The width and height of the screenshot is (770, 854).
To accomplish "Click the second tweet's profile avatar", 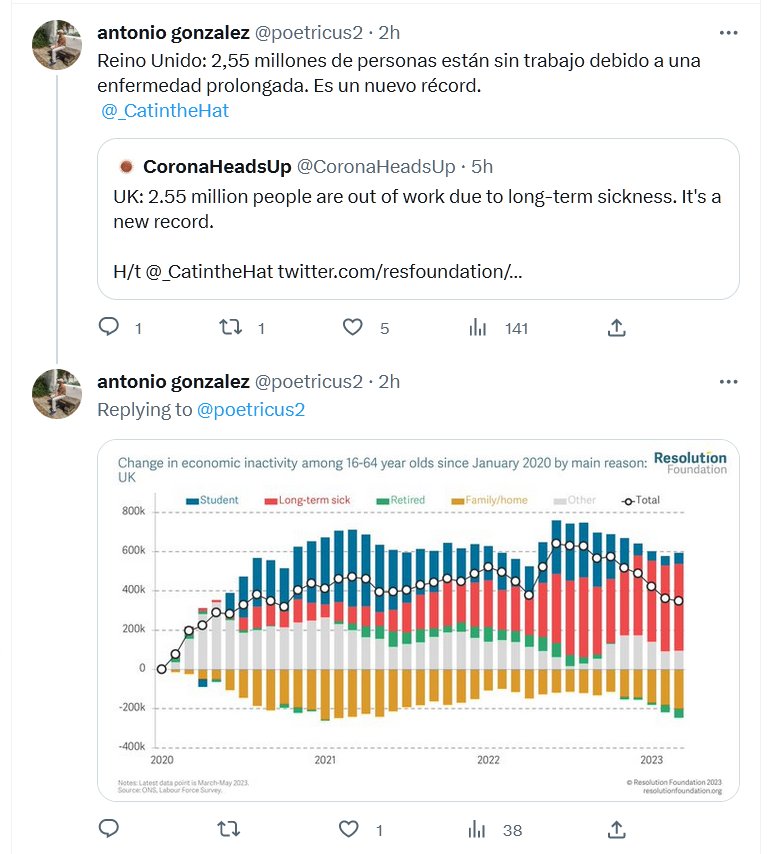I will click(x=58, y=393).
